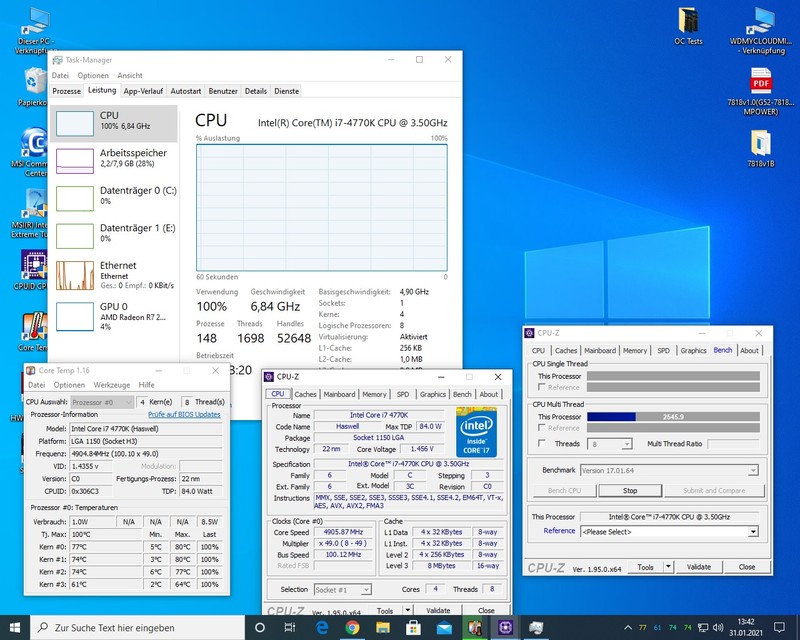
Task: Open the Papierkorb recycle bin icon
Action: coord(35,87)
